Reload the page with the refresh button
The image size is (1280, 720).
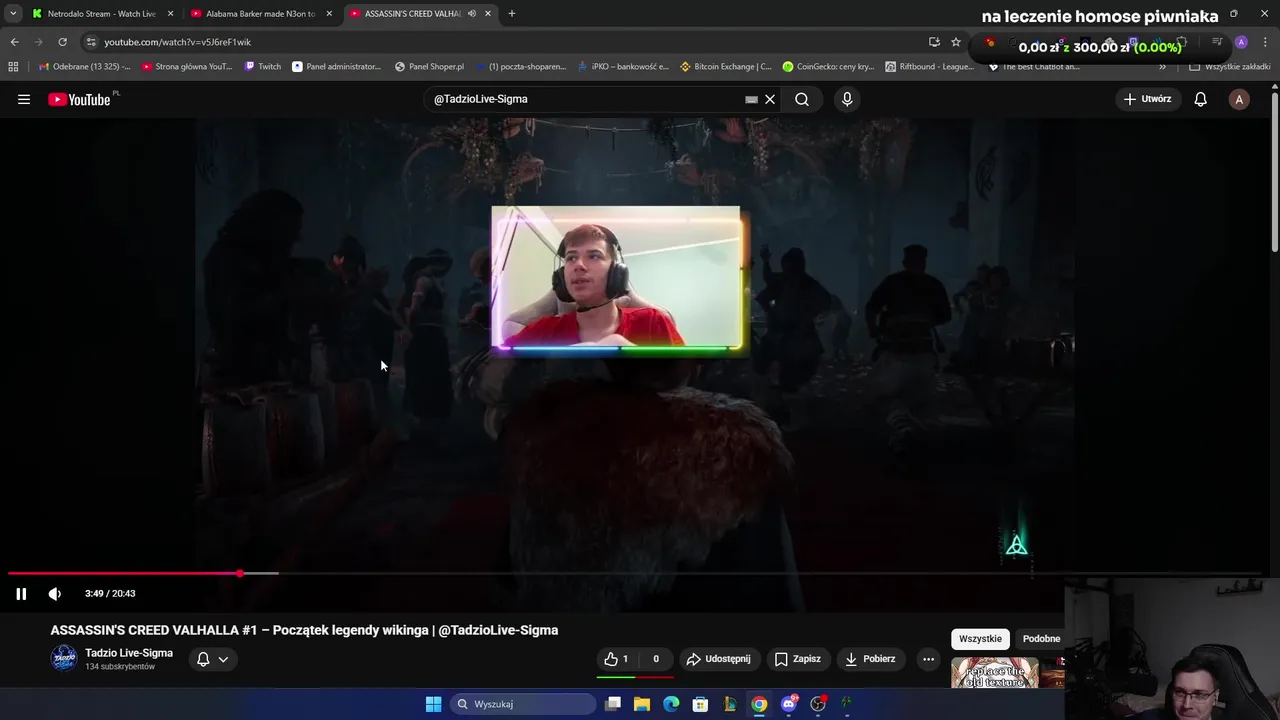click(62, 42)
